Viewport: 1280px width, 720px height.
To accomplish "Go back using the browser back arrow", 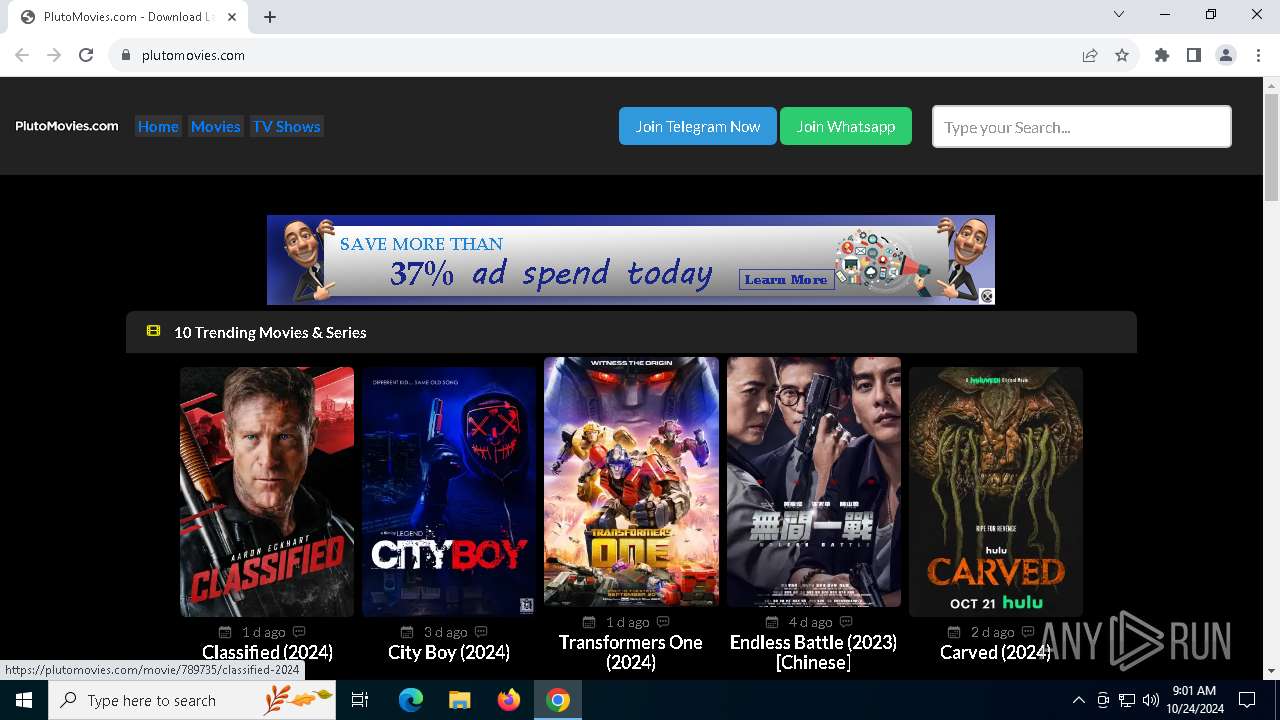I will coord(22,55).
